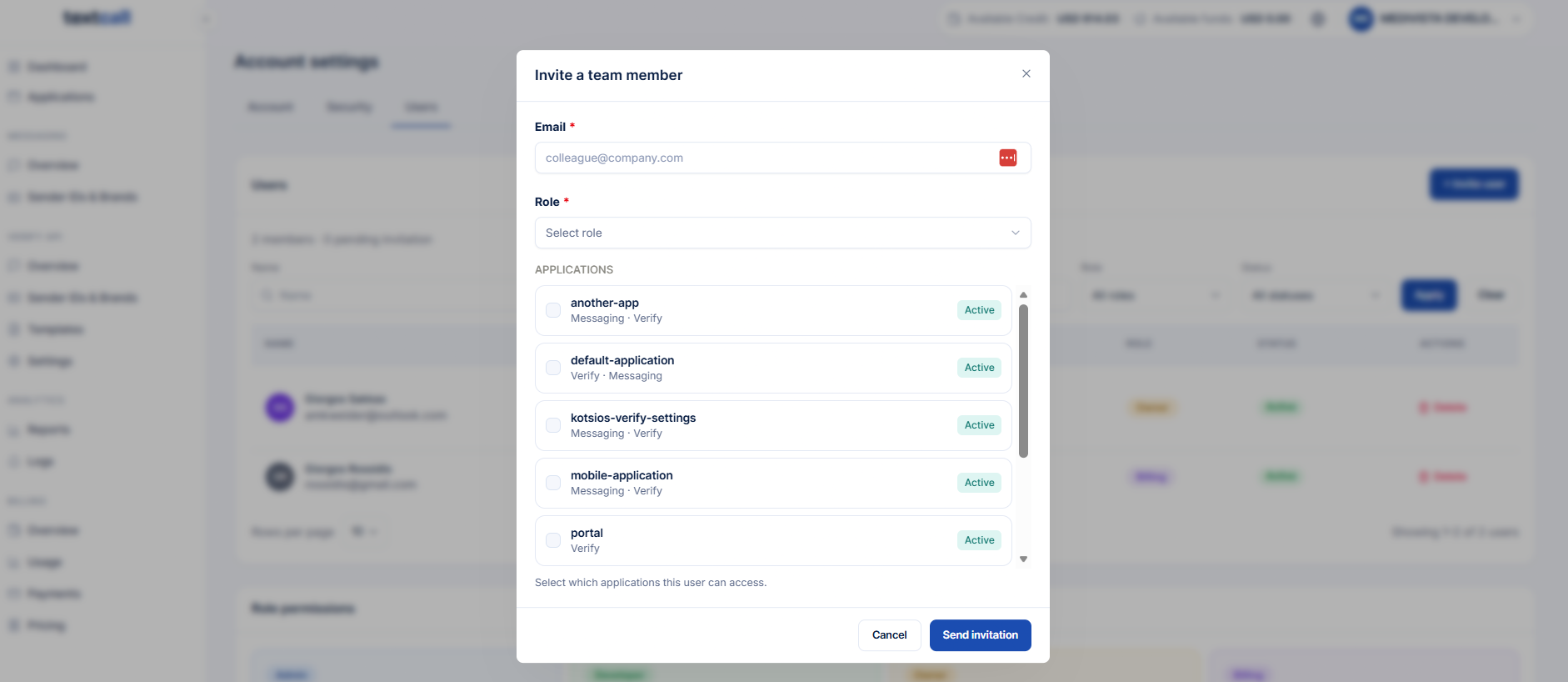Enable the kotsios-verify-settings checkbox
Screen dimensions: 1568x682
point(553,425)
